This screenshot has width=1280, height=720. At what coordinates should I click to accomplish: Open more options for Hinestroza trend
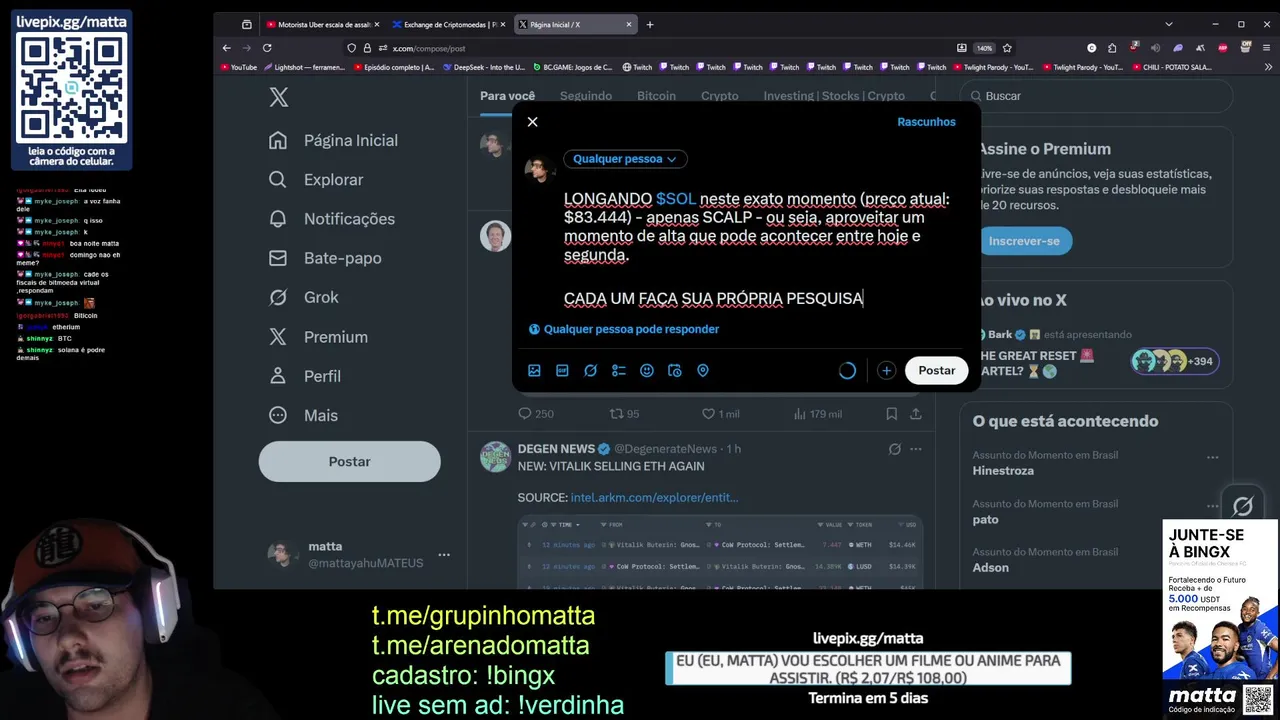(1212, 457)
